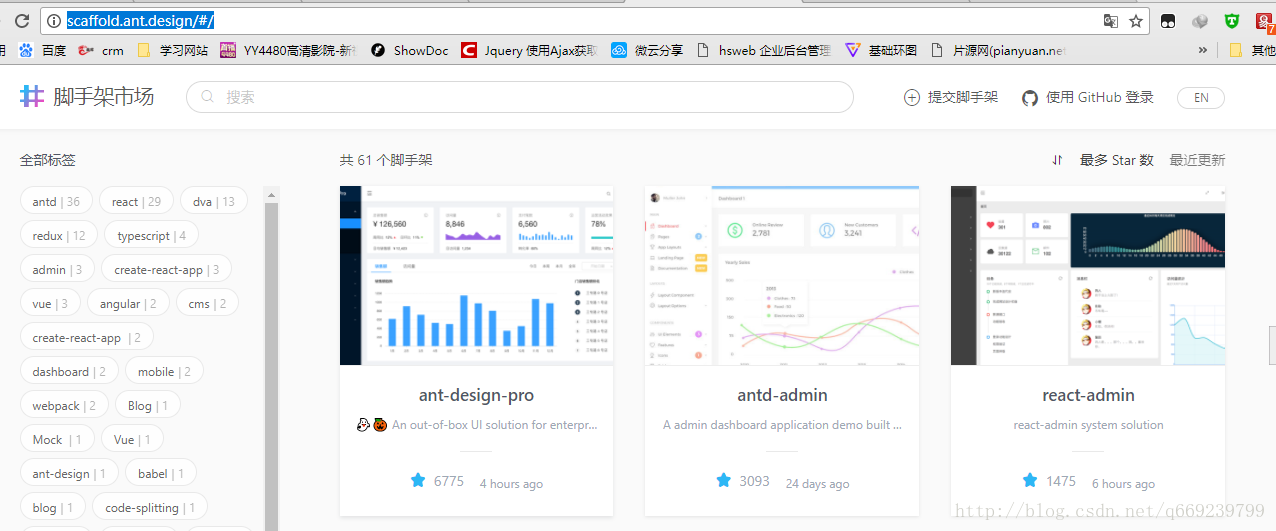Click 24 days ago timestamp
Image resolution: width=1276 pixels, height=531 pixels.
point(817,483)
